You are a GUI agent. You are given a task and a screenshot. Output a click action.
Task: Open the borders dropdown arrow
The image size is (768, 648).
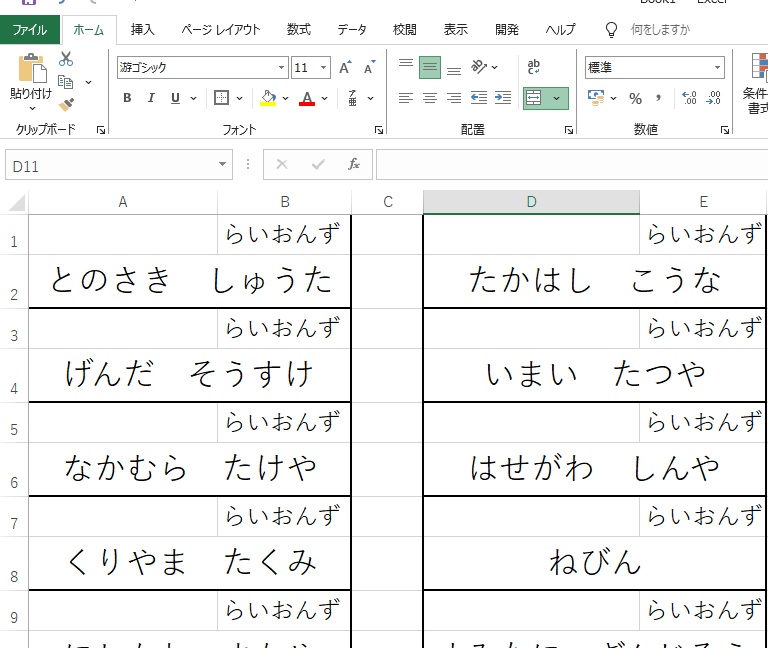240,98
